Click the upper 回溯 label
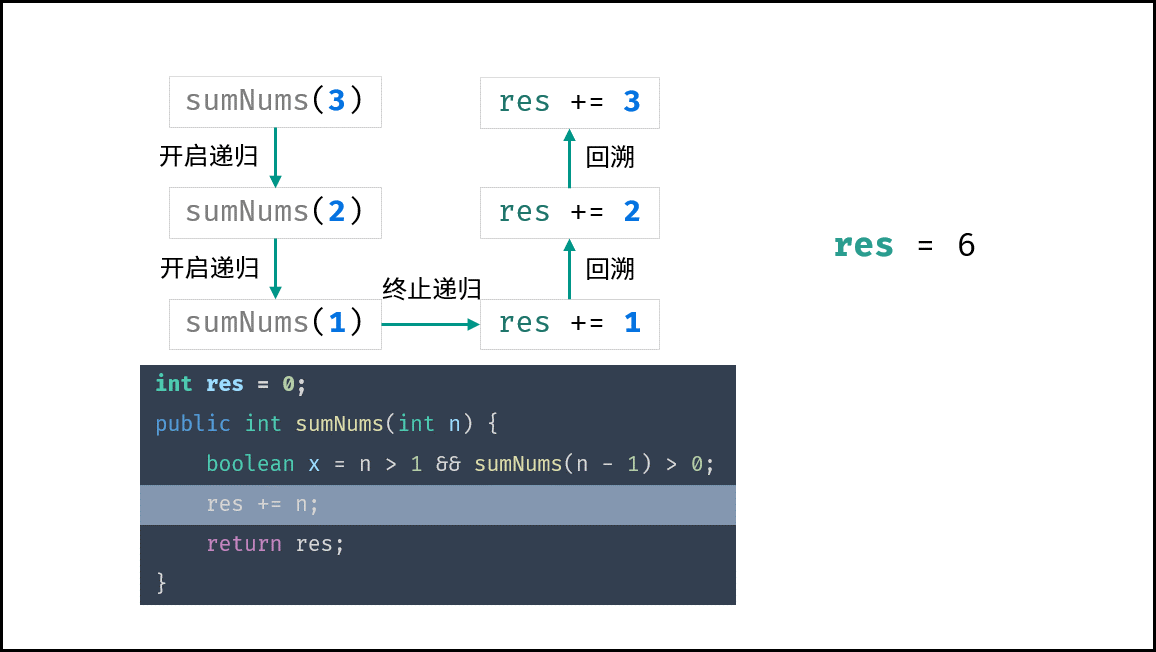Viewport: 1156px width, 652px height. tap(610, 157)
